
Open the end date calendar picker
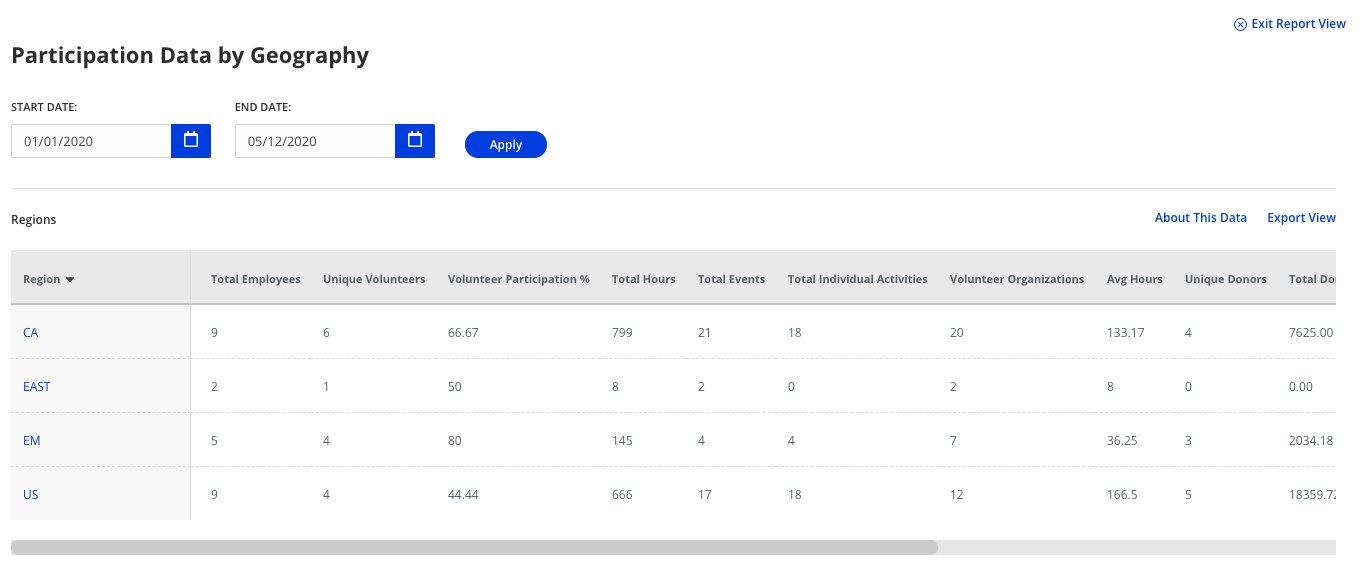415,141
